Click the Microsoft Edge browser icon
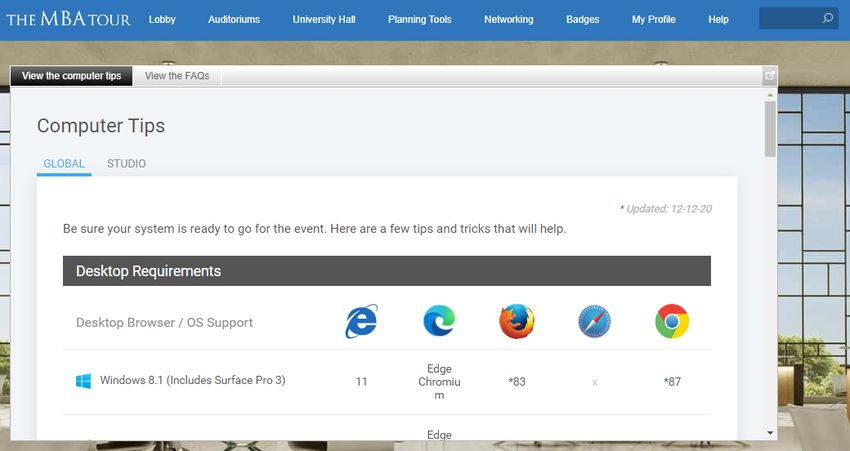The width and height of the screenshot is (850, 451). click(439, 321)
